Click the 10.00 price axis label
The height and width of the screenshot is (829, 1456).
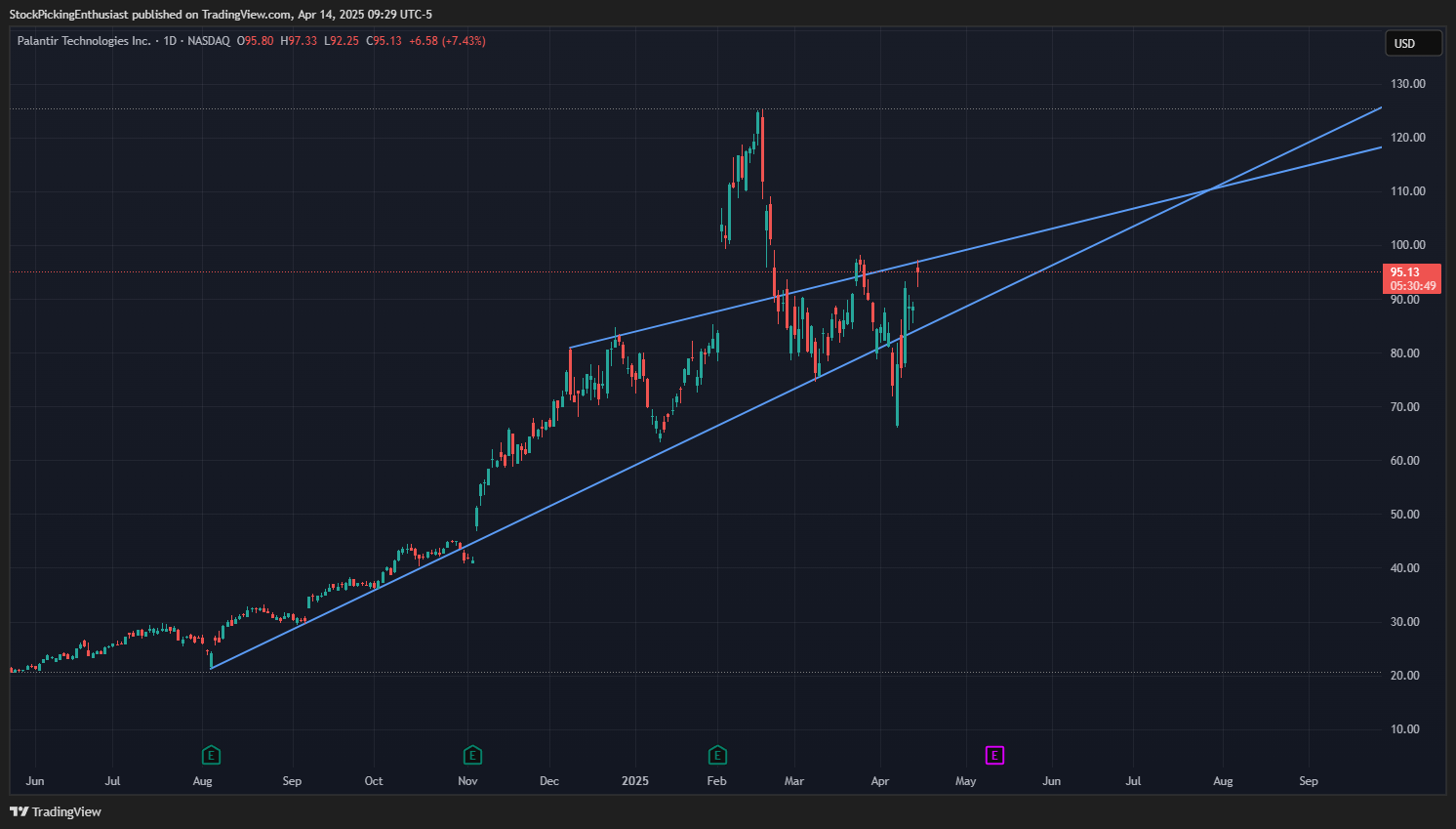(x=1405, y=729)
